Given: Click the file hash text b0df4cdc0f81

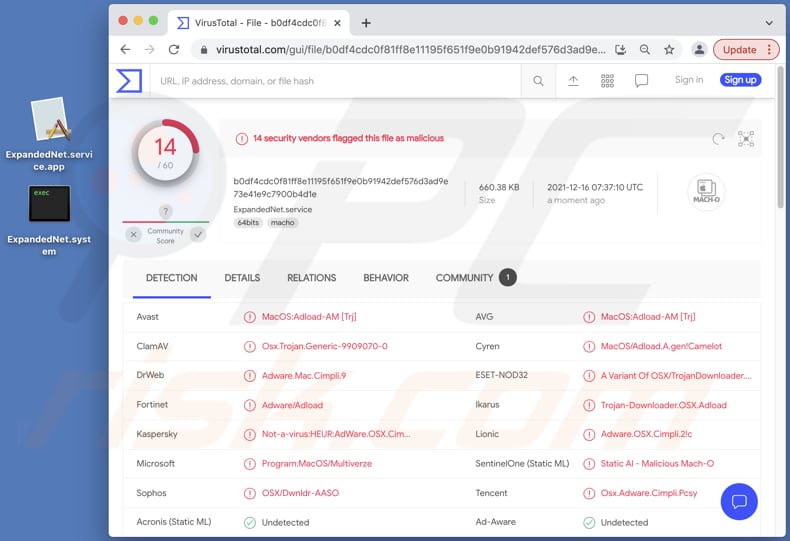Looking at the screenshot, I should pyautogui.click(x=341, y=187).
